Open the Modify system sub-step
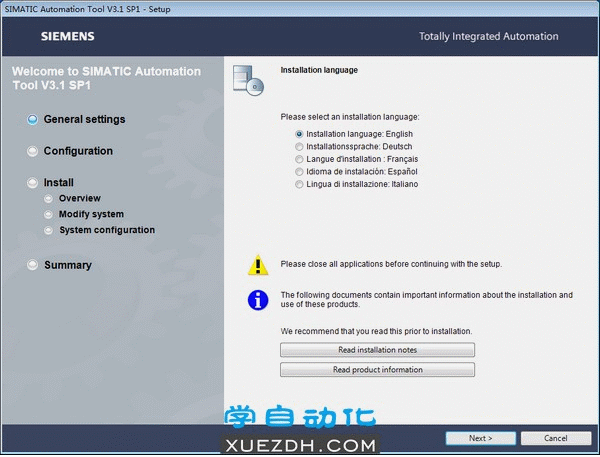This screenshot has width=600, height=457. pos(91,214)
